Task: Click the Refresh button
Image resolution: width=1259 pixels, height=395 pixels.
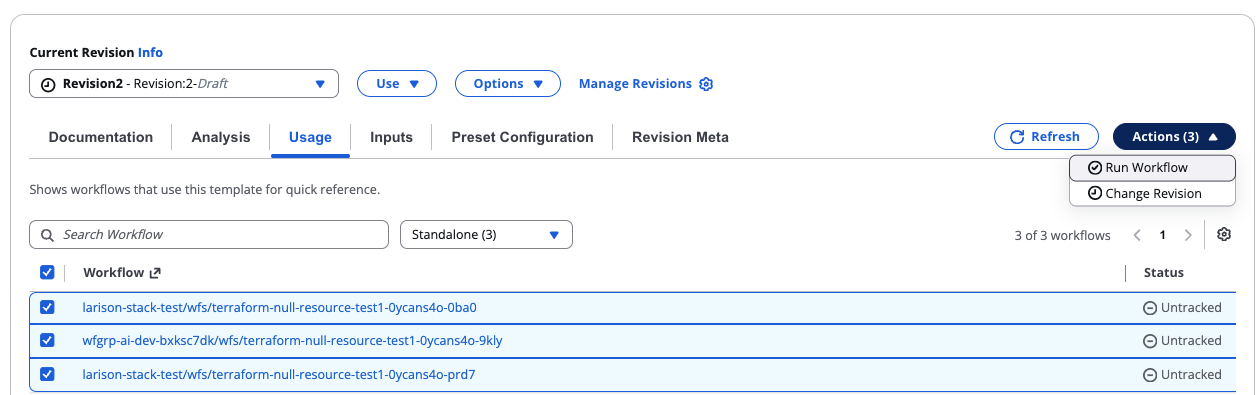Action: pyautogui.click(x=1046, y=137)
